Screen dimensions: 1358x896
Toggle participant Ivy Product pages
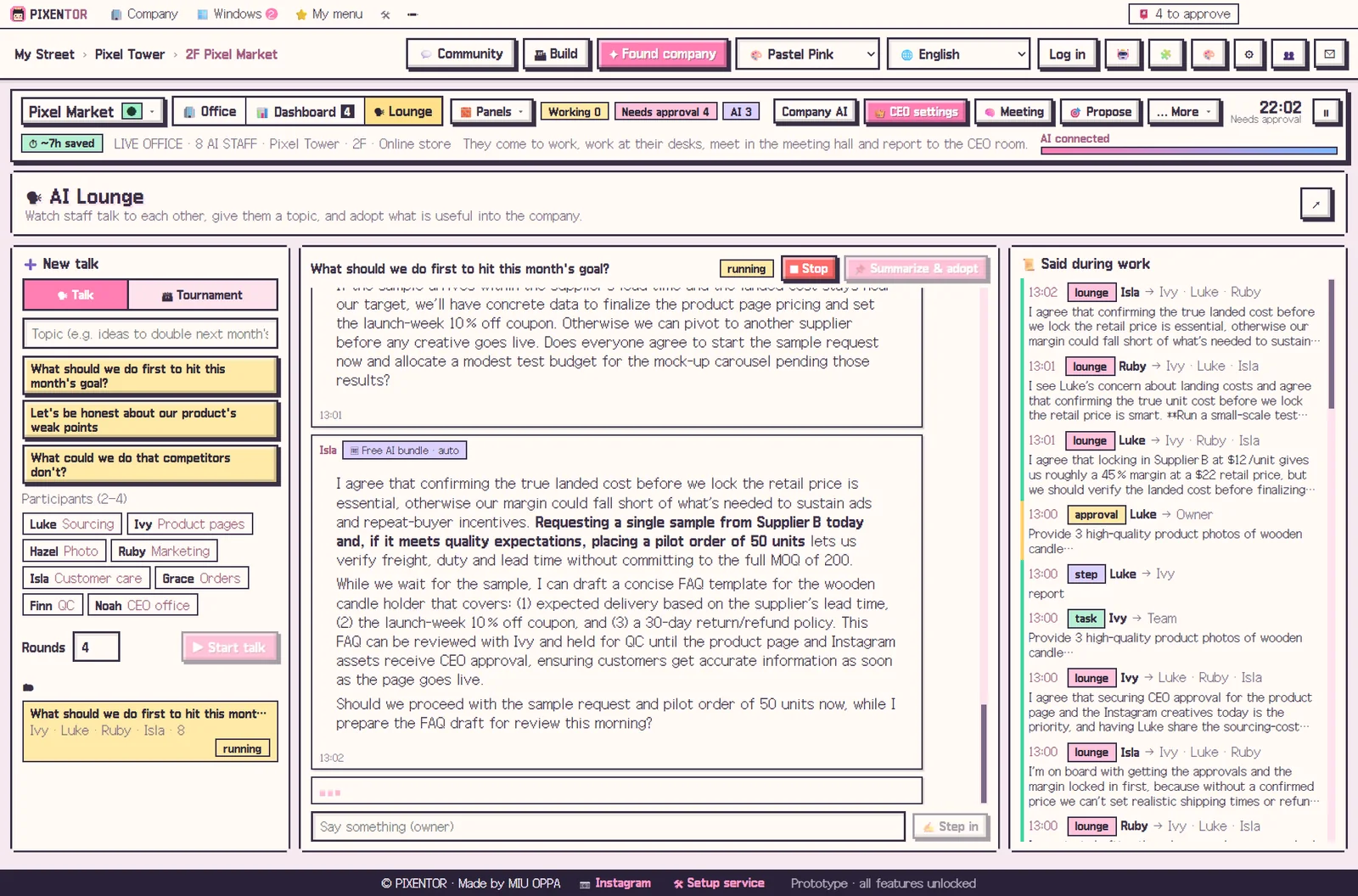tap(189, 524)
